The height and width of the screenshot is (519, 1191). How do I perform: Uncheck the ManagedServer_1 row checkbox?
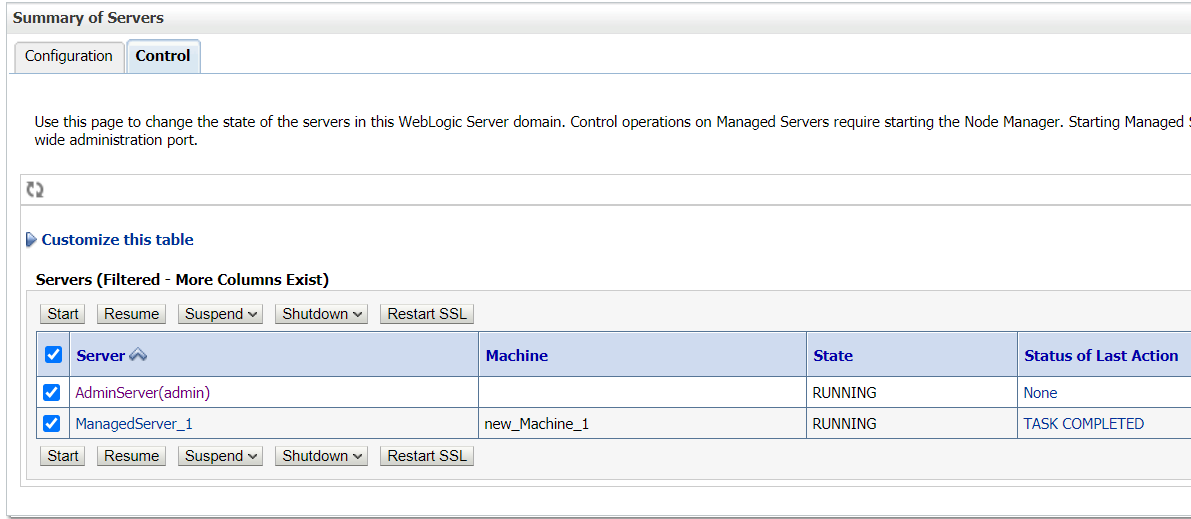tap(52, 423)
